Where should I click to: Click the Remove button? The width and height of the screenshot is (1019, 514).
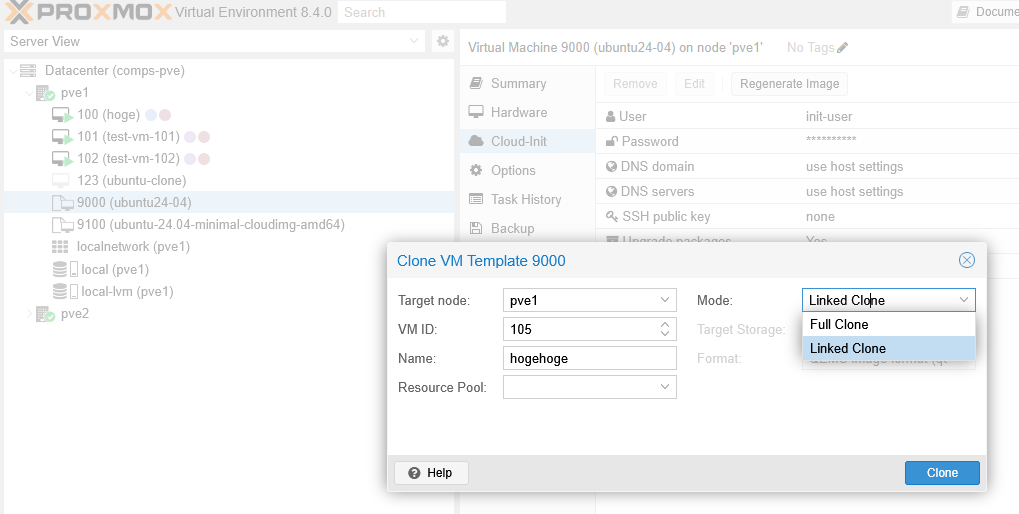tap(635, 84)
